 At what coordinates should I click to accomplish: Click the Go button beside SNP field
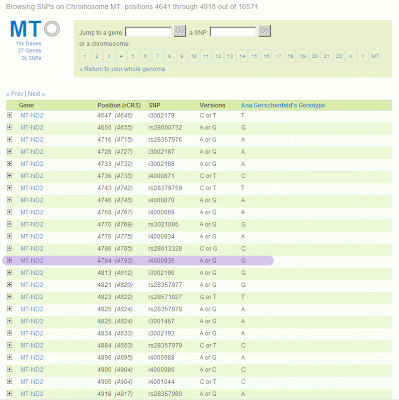265,31
